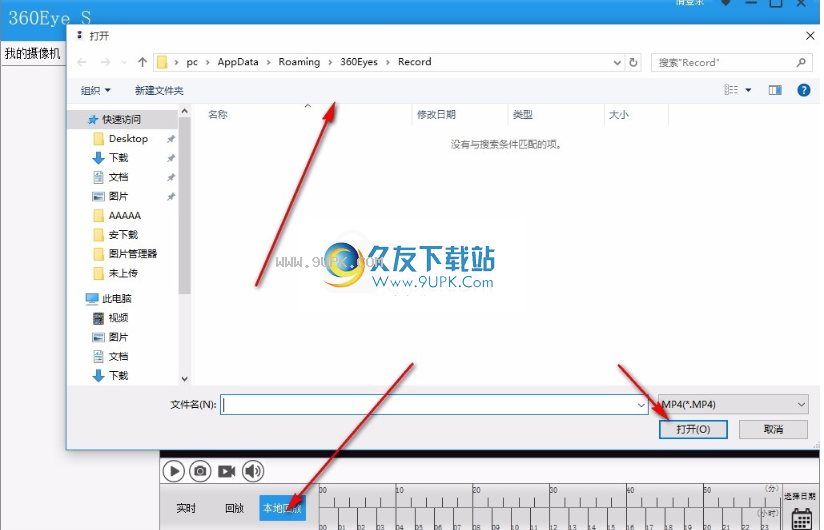Open 图片 under 此电脑
824x530 pixels.
click(x=119, y=337)
